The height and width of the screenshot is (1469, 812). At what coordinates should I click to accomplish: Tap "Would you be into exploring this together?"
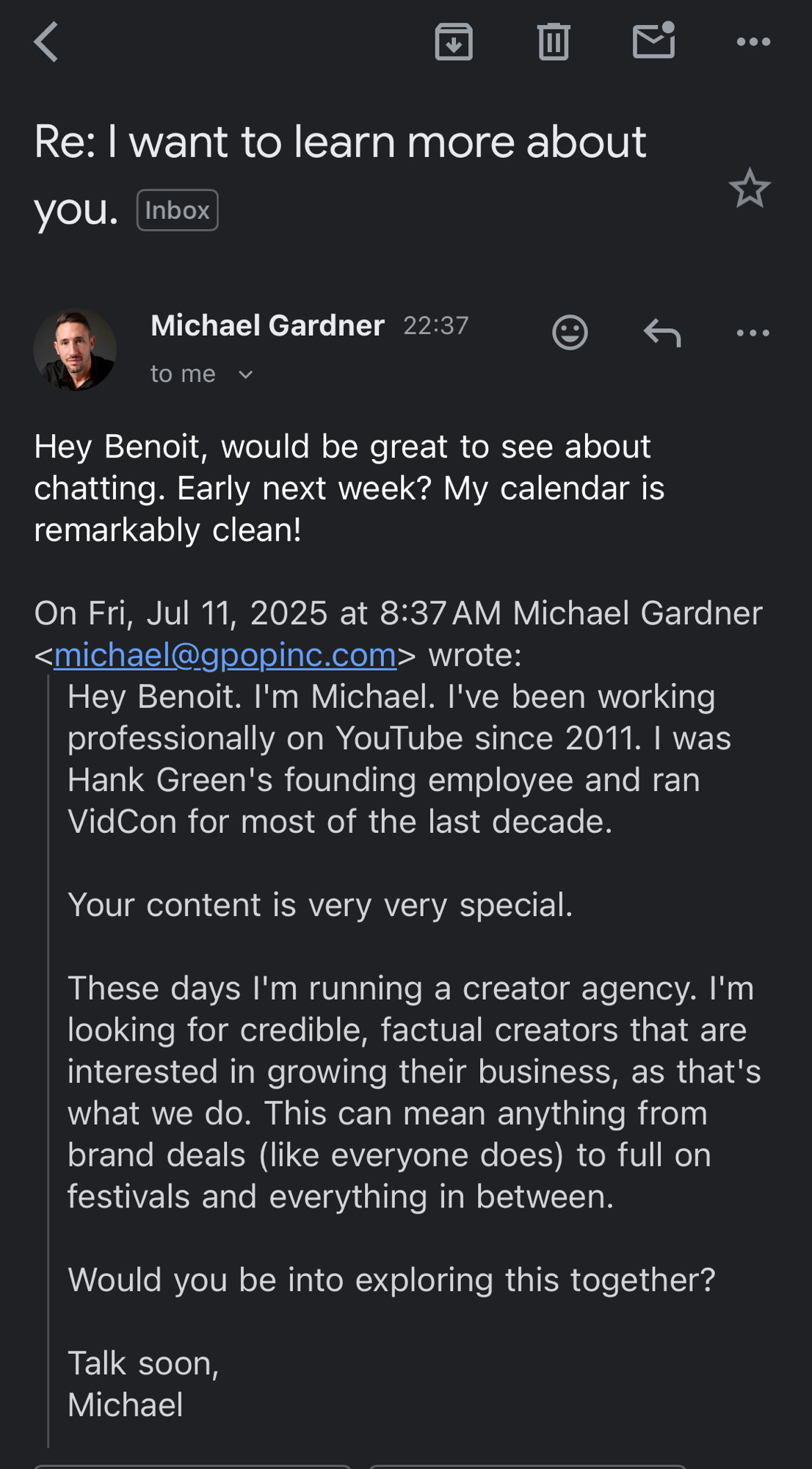coord(391,1280)
